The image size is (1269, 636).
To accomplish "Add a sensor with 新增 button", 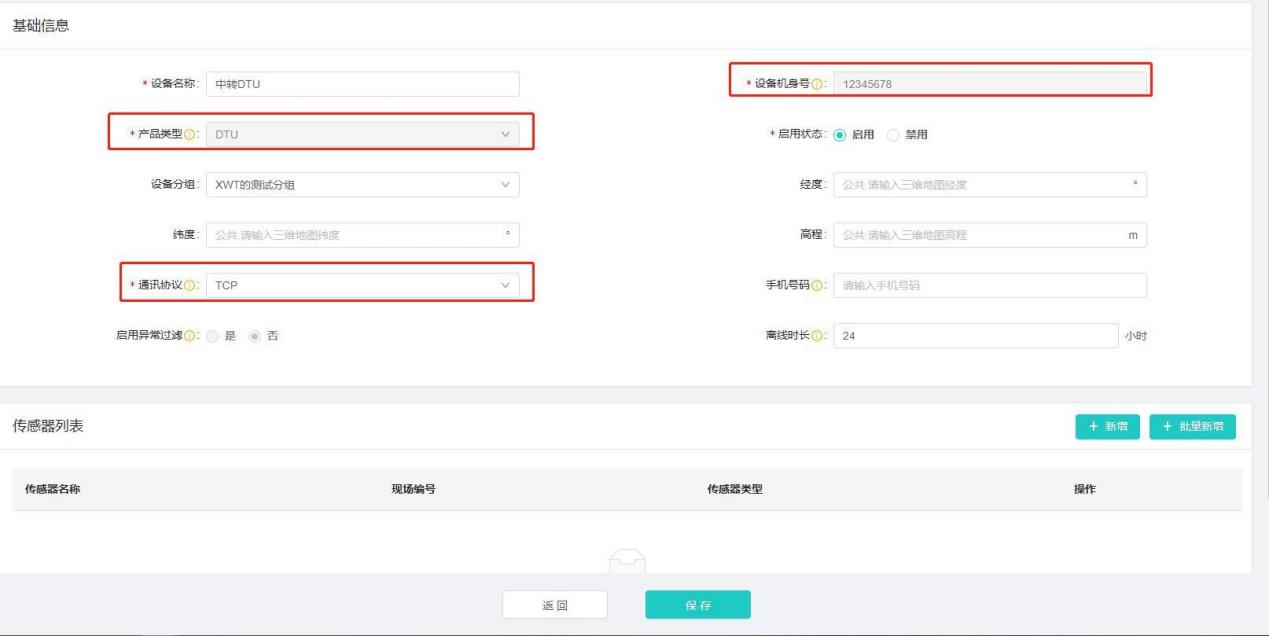I will (x=1107, y=427).
